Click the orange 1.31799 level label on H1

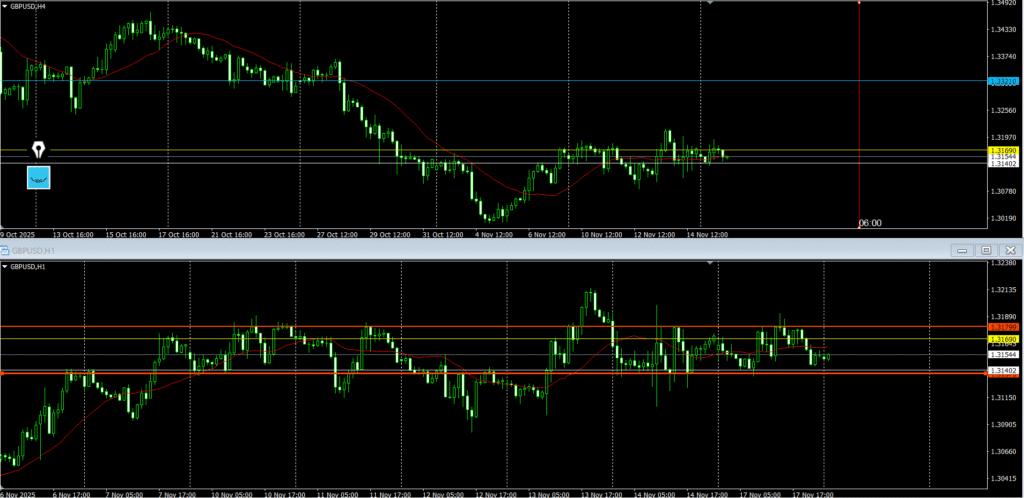[1003, 327]
